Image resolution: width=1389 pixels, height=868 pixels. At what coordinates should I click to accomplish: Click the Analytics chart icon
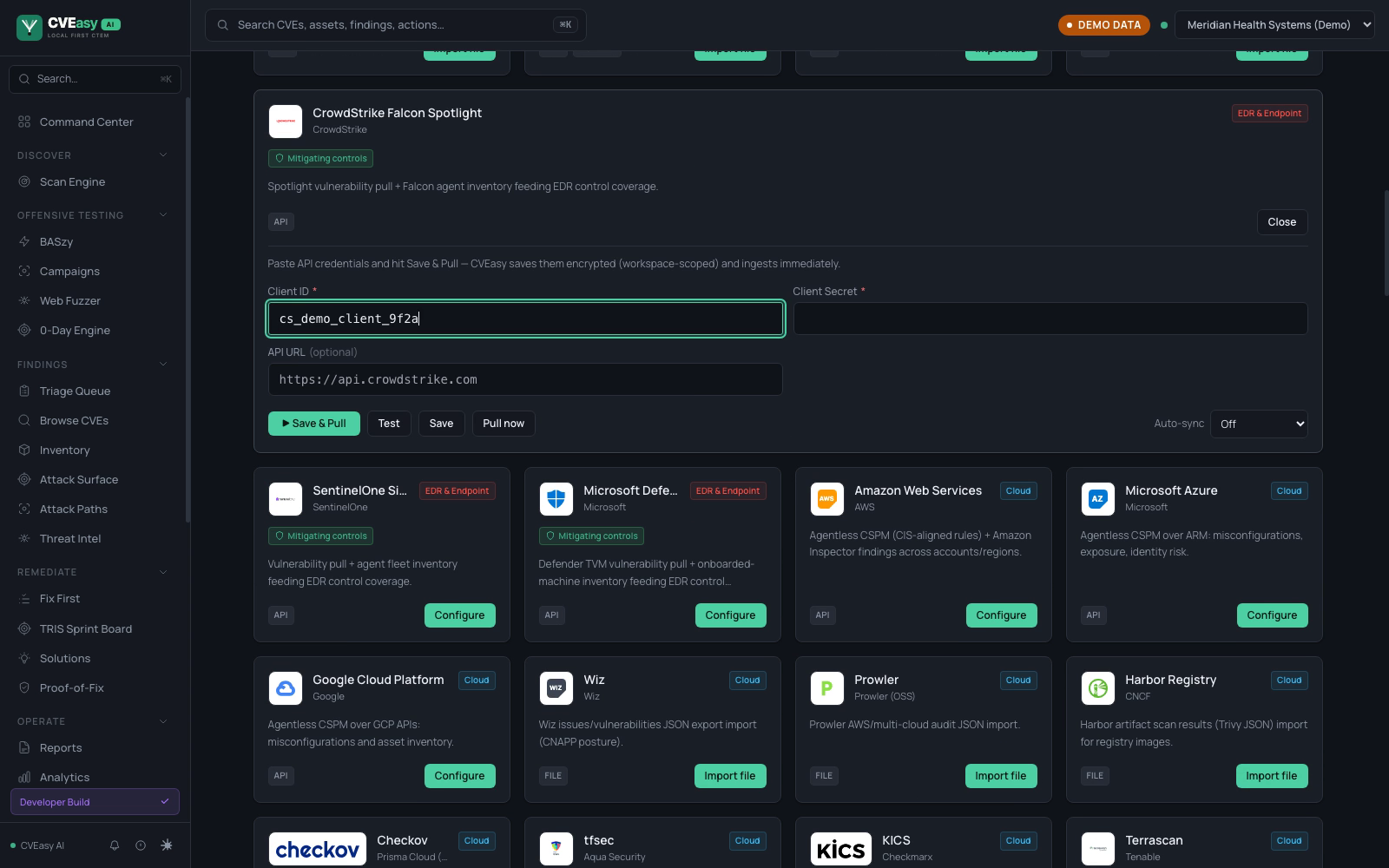24,777
